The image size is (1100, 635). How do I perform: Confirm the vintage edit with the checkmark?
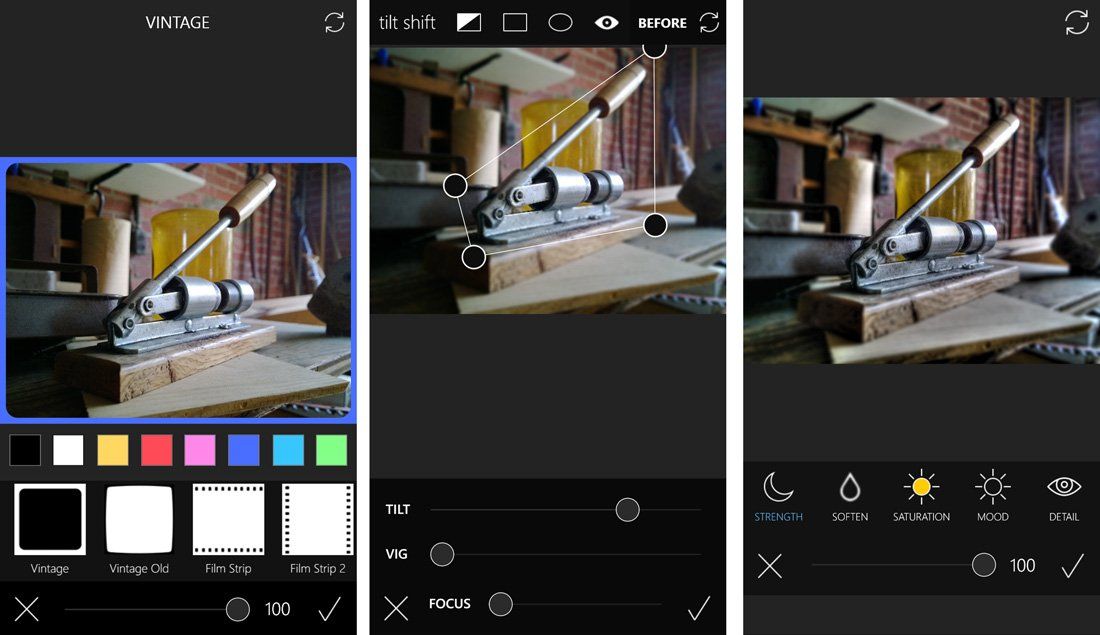coord(330,608)
